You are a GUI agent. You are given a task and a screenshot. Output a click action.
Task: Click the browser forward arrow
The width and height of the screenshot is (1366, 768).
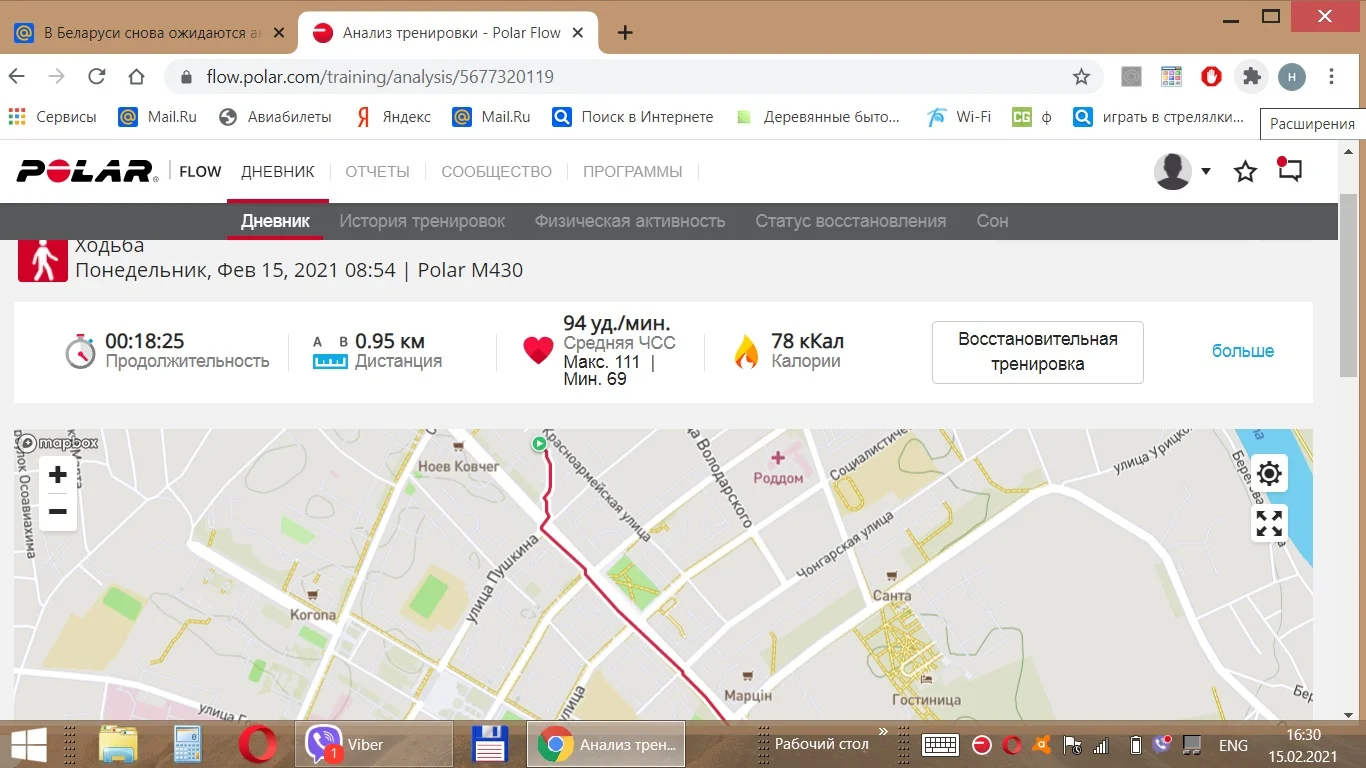pos(57,76)
